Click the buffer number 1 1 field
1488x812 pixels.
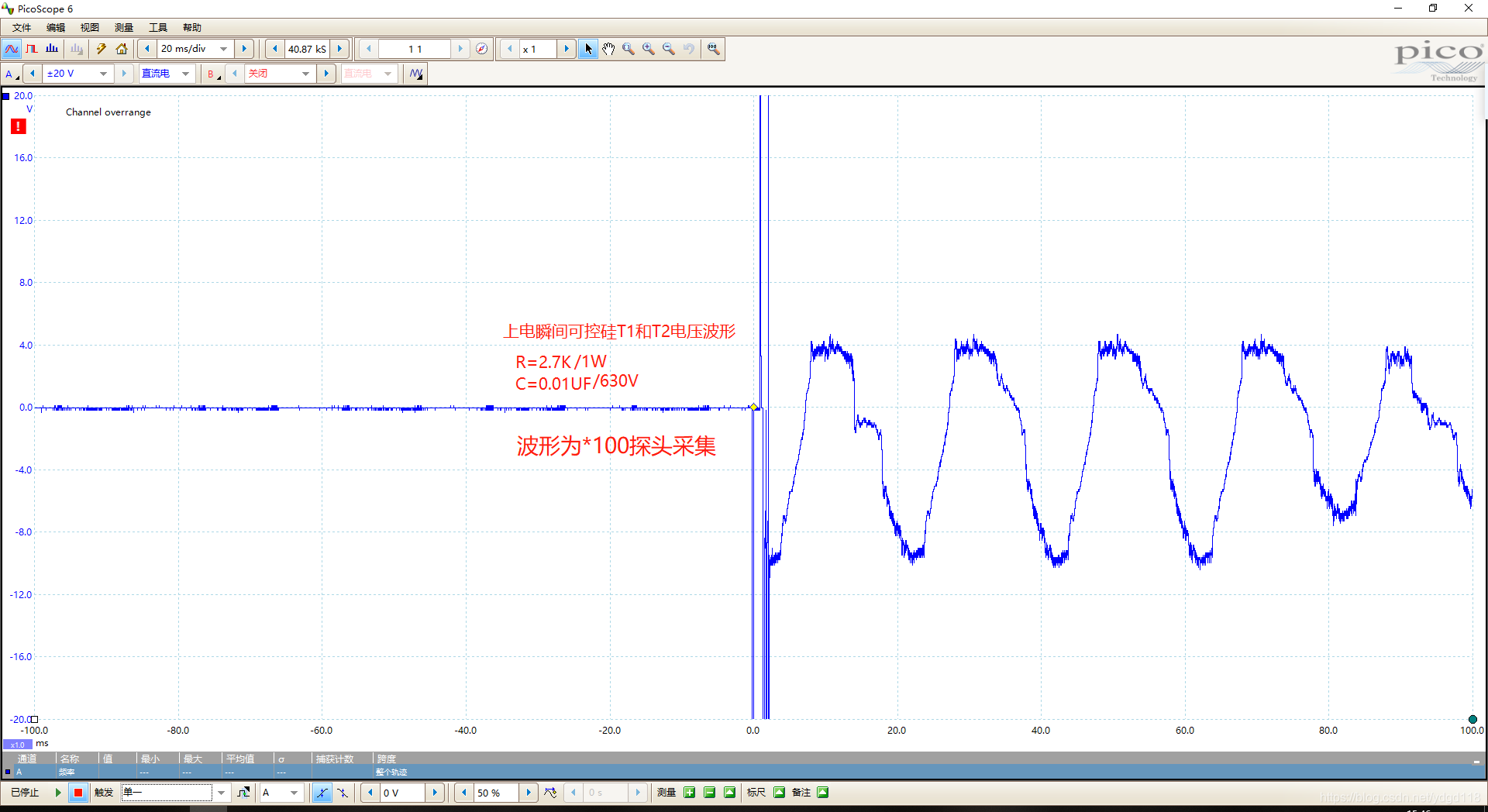pyautogui.click(x=415, y=49)
